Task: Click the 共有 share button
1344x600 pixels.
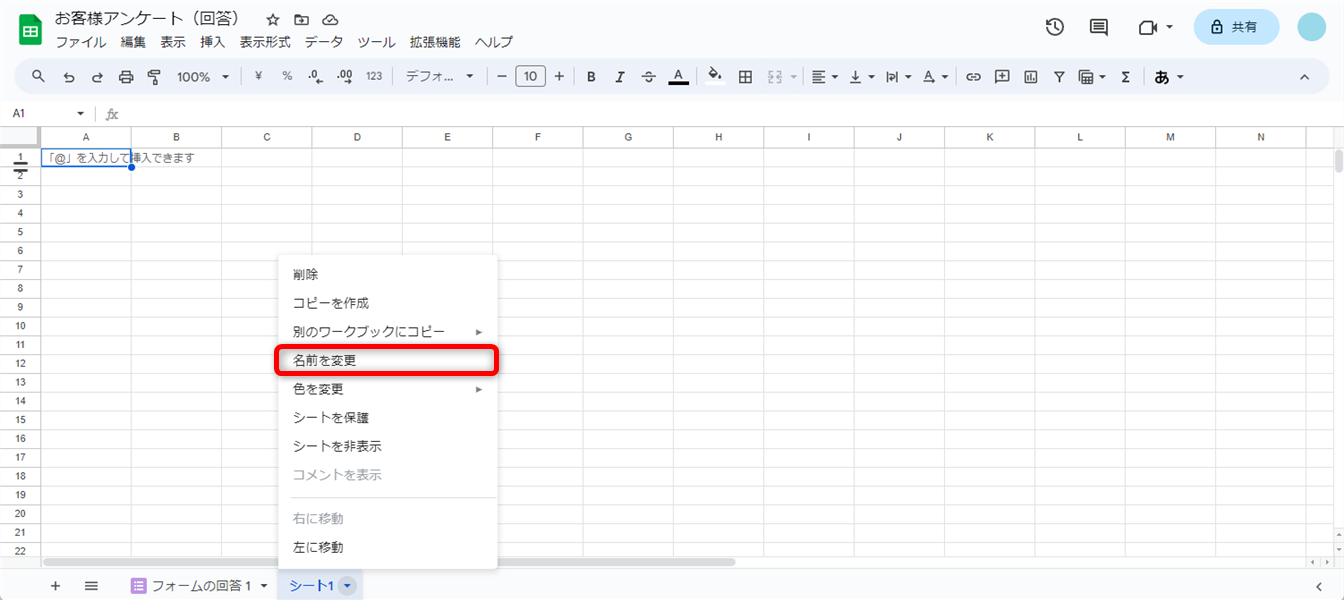Action: pos(1236,27)
